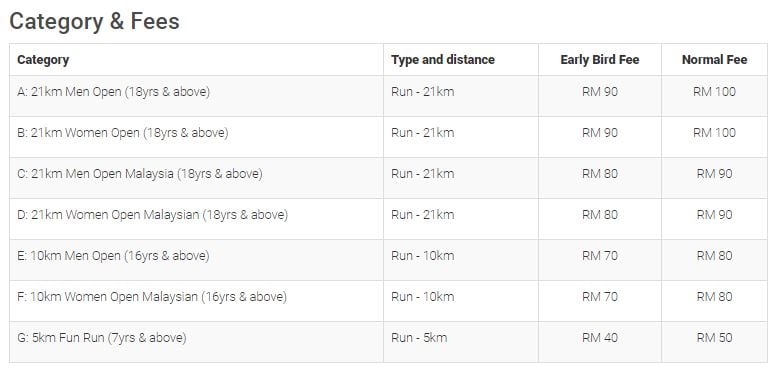Click RM 100 normal fee in category A row
Image resolution: width=777 pixels, height=377 pixels.
point(714,92)
